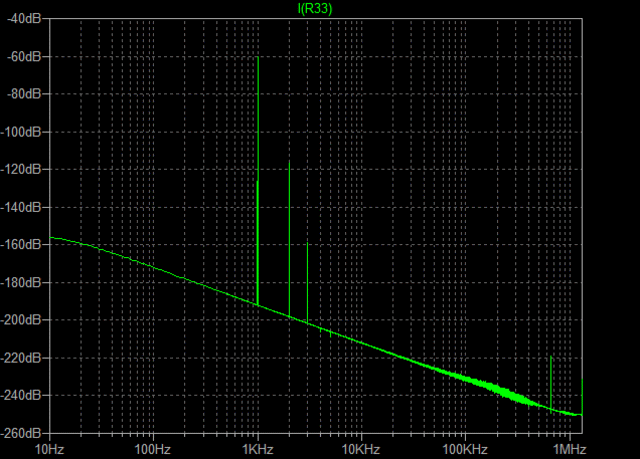Click the -200dB axis label
640x459 pixels.
point(21,320)
